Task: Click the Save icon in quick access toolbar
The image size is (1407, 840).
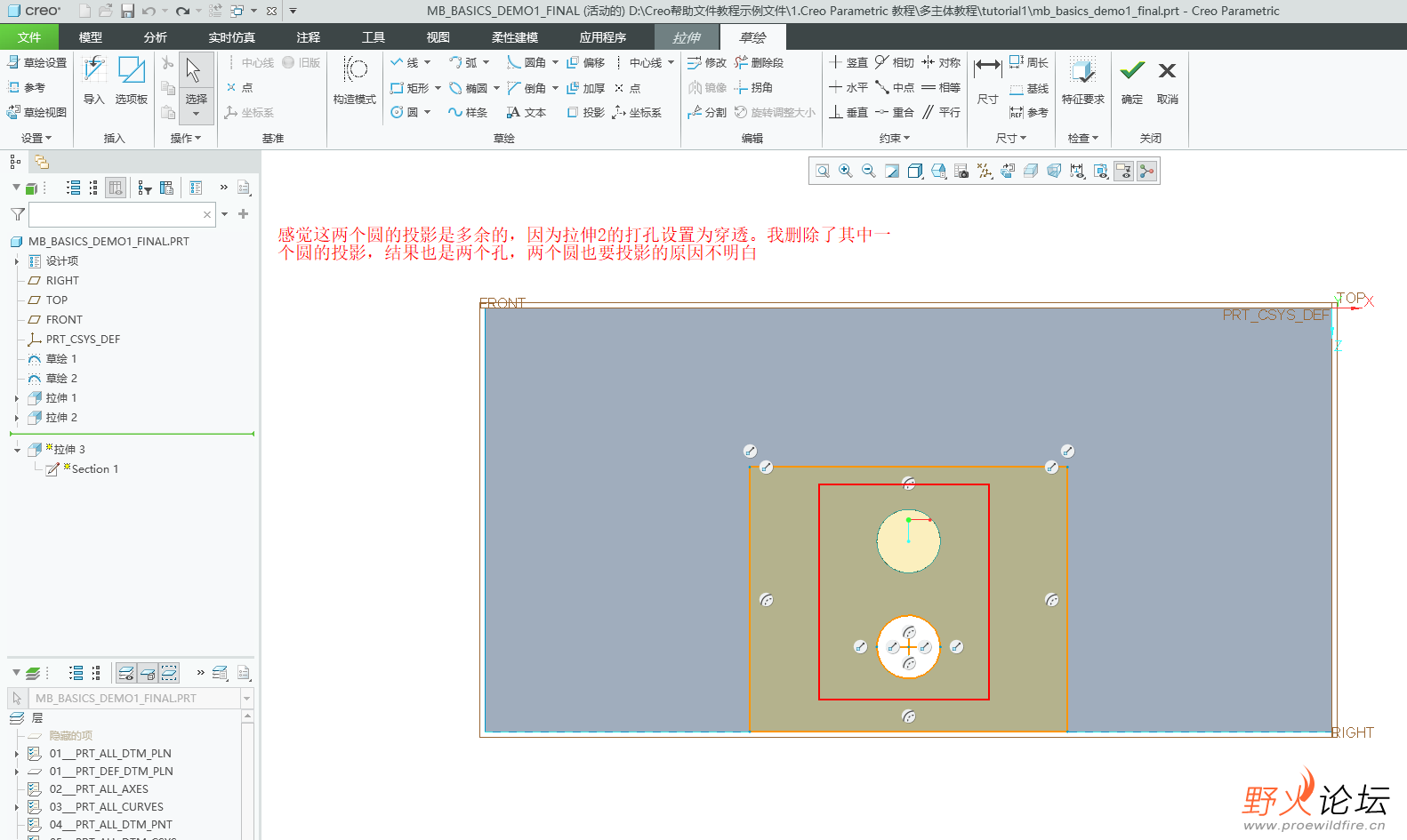Action: [x=127, y=11]
